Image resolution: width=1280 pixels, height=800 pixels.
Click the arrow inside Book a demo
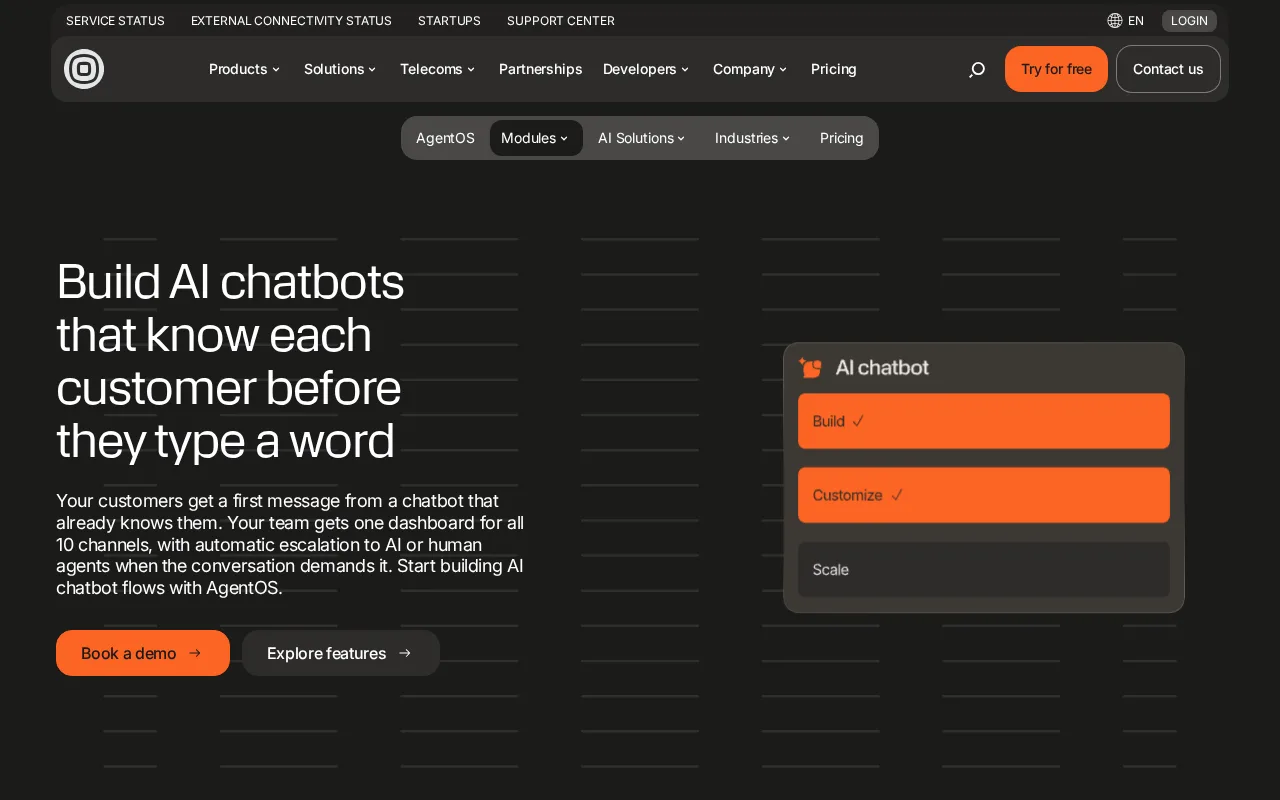coord(195,653)
